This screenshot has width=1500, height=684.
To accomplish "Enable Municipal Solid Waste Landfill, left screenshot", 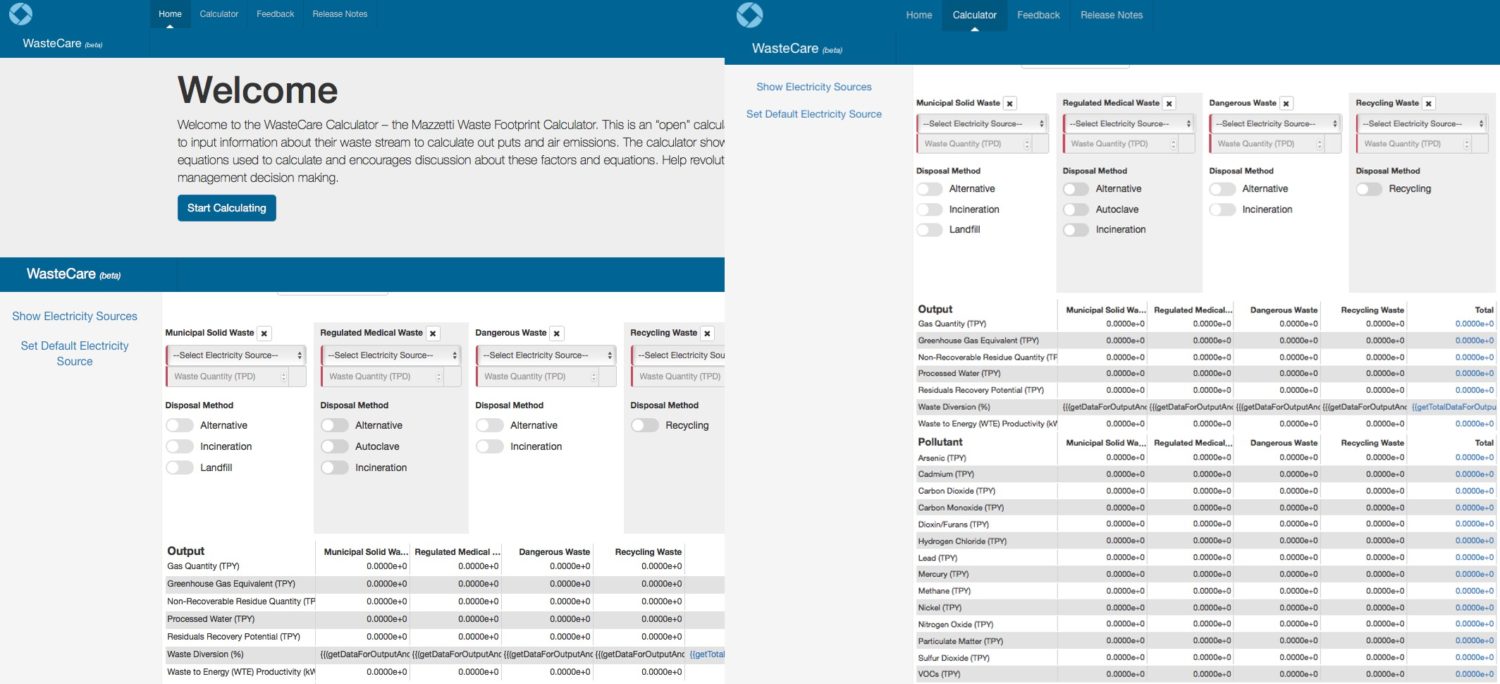I will pos(179,467).
